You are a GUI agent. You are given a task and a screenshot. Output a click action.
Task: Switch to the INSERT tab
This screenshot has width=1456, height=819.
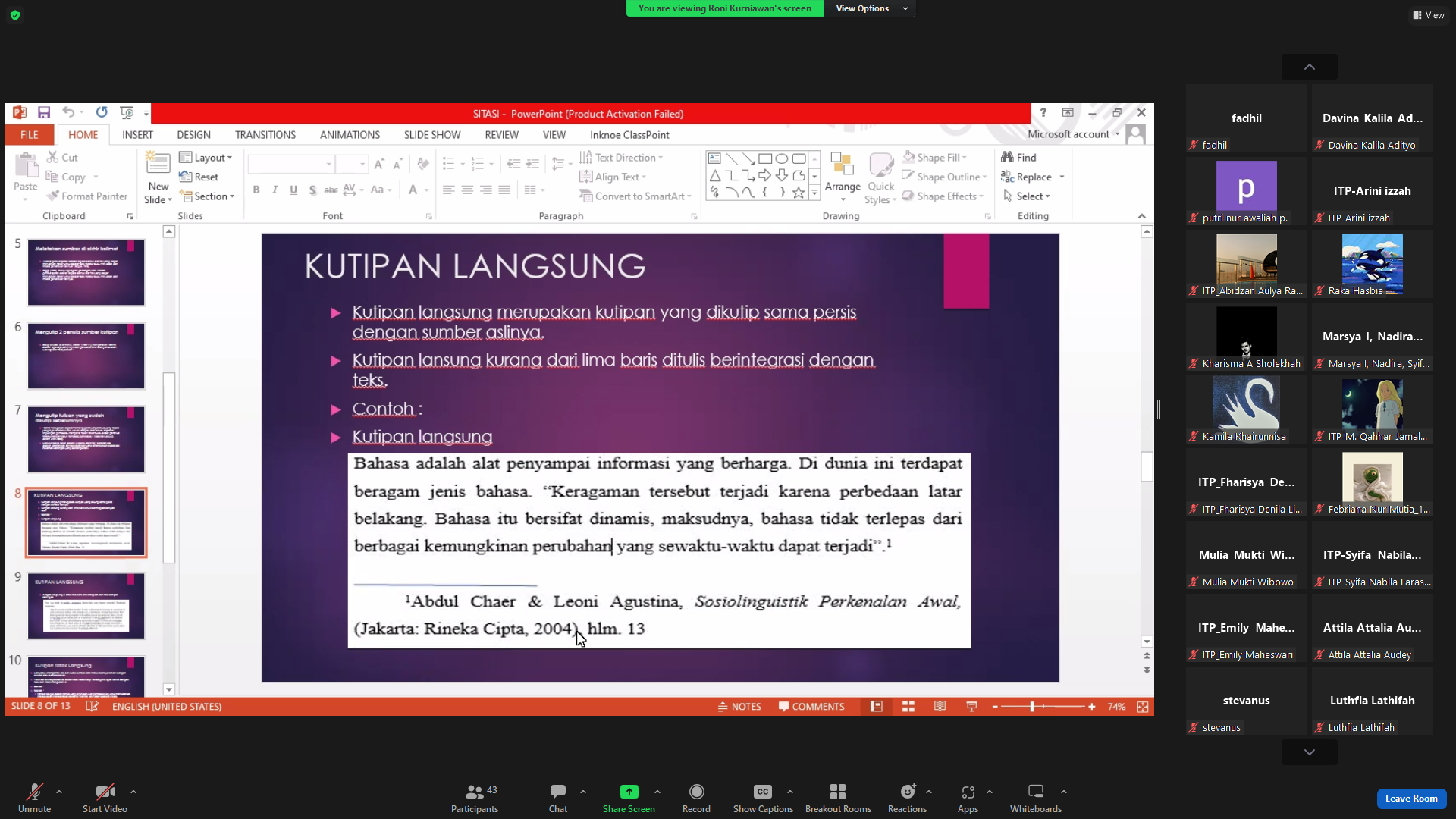(137, 134)
